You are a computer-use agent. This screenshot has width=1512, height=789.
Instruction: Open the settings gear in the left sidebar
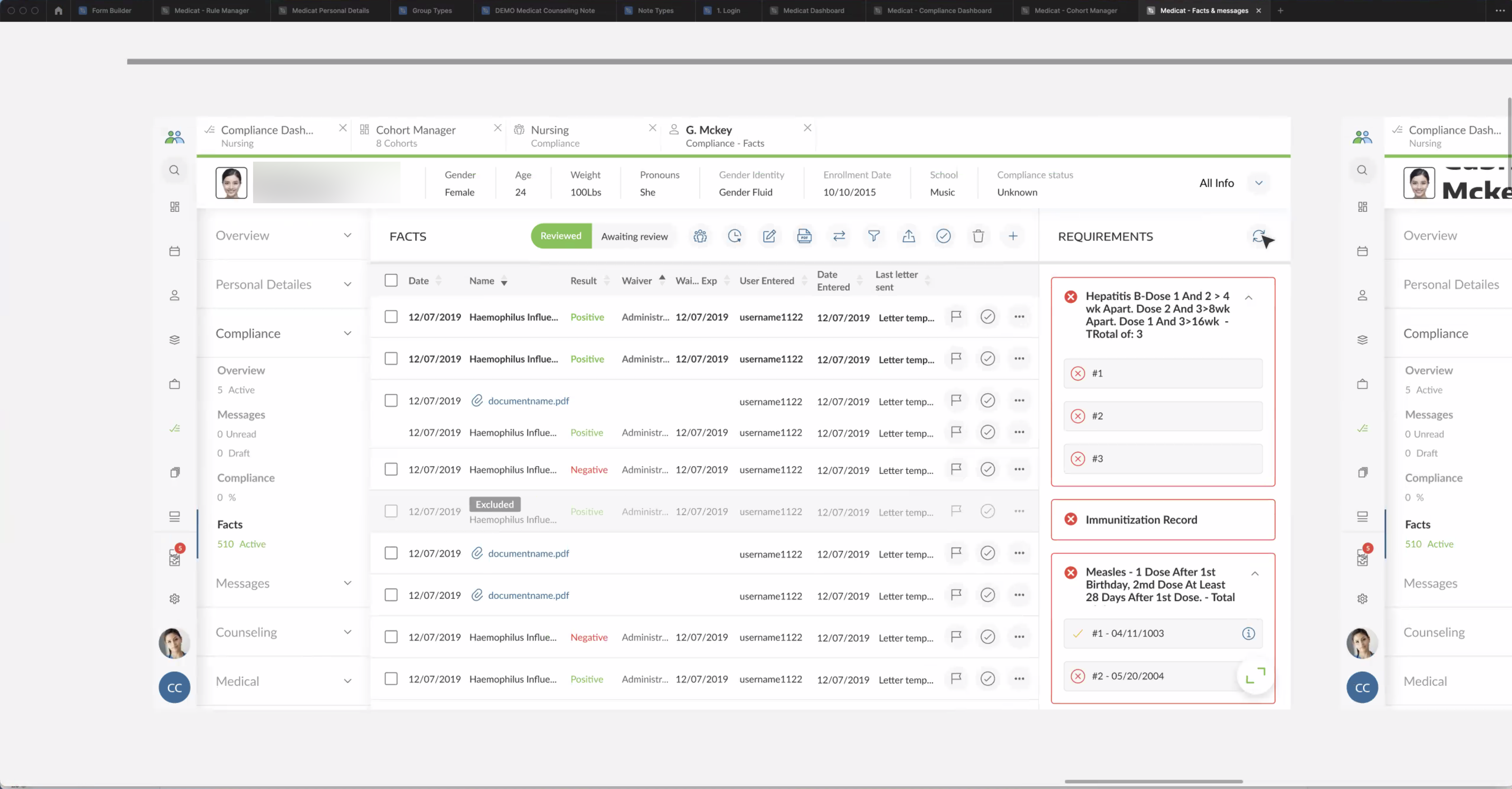tap(174, 598)
